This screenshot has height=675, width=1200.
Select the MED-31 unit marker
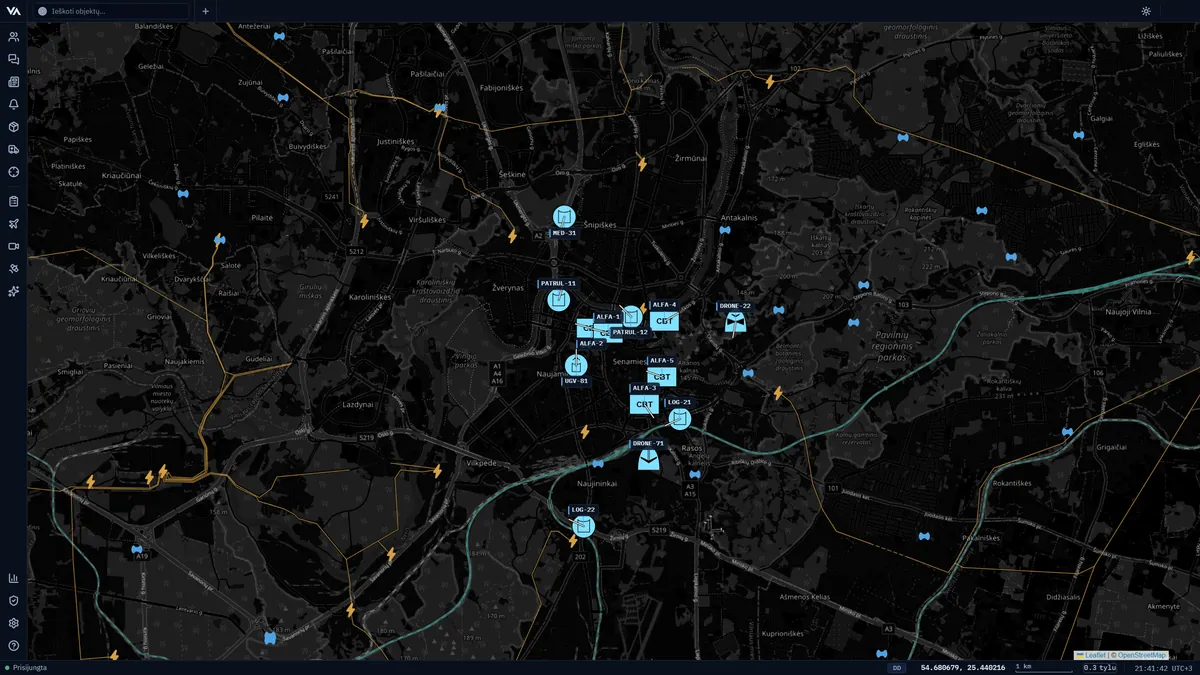(564, 216)
